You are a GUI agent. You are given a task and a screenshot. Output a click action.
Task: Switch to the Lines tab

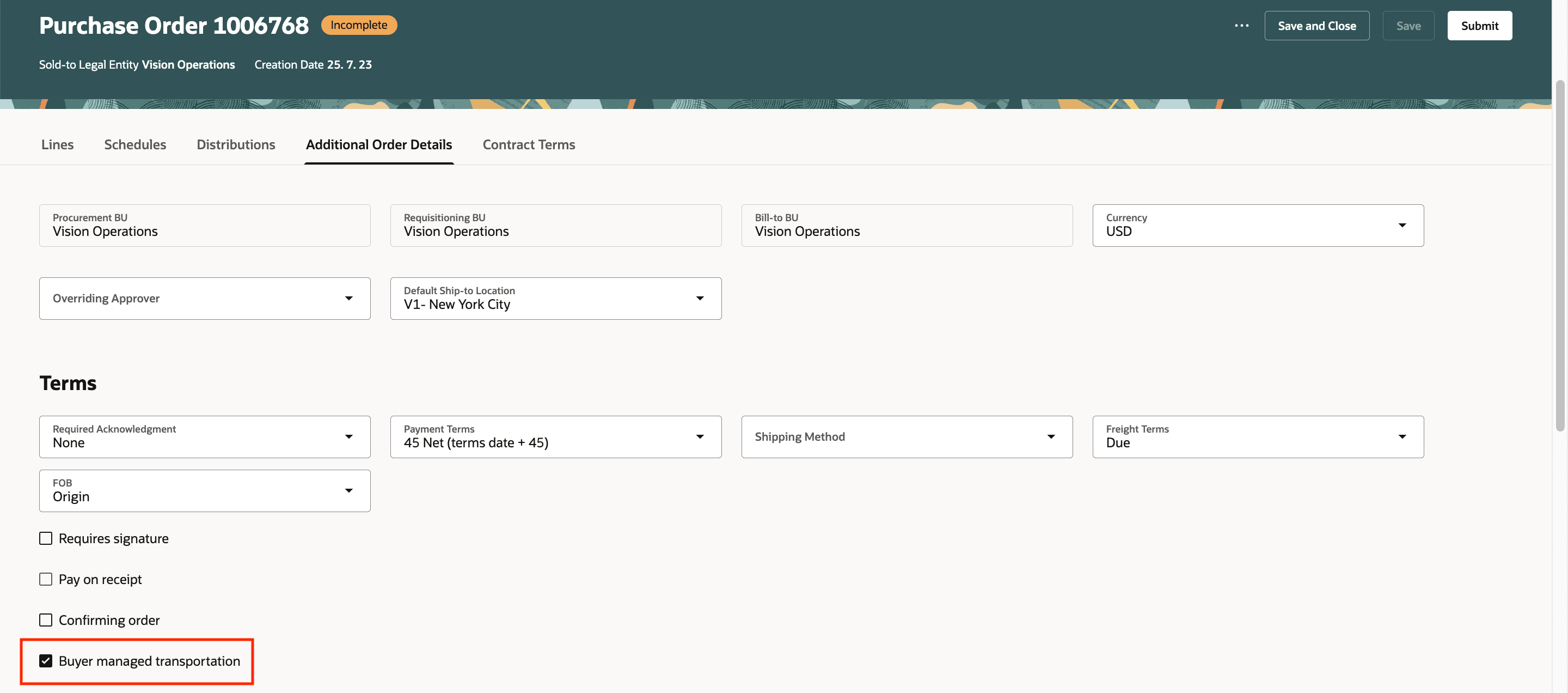tap(57, 144)
